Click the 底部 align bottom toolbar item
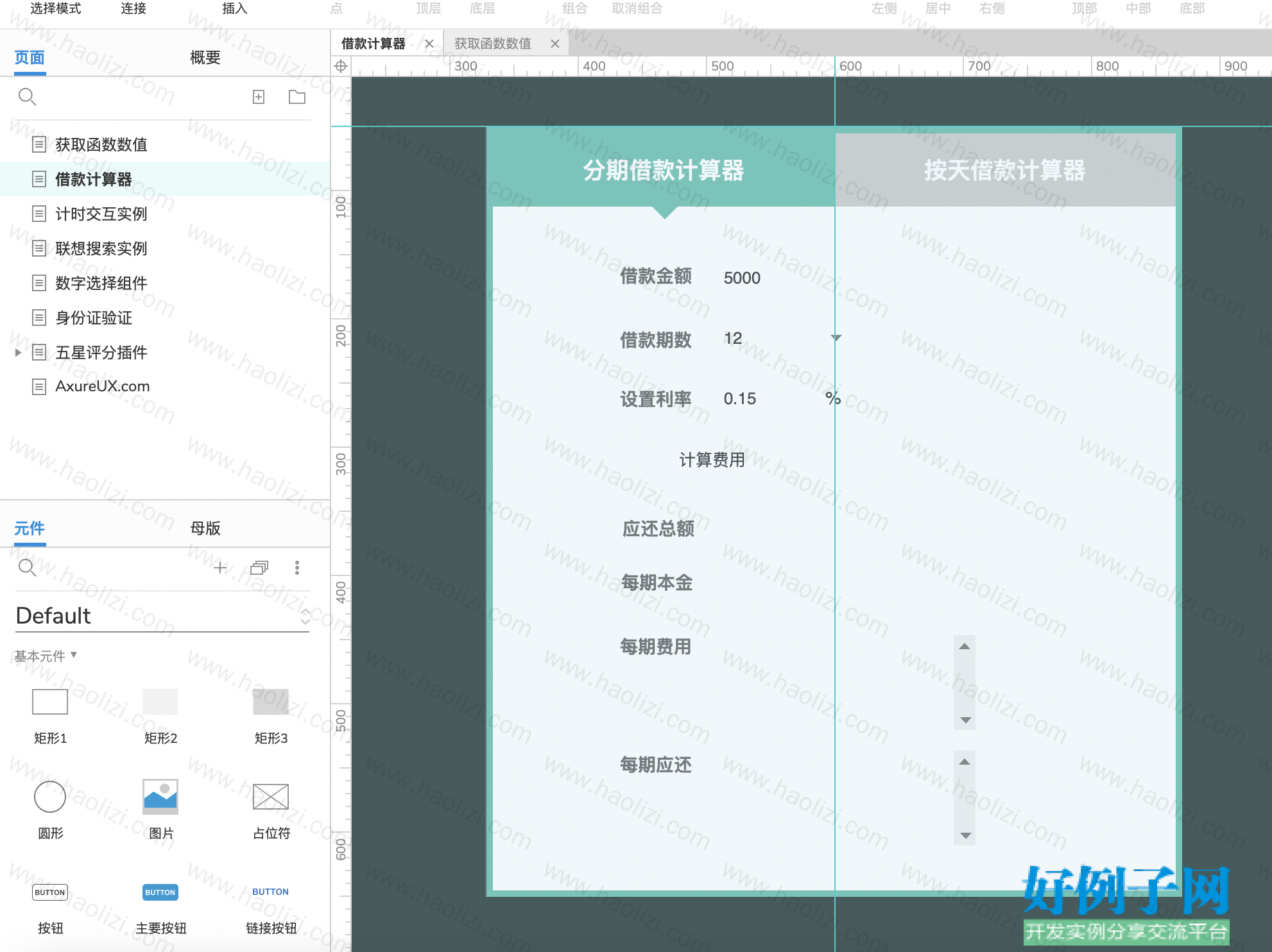 tap(1192, 8)
